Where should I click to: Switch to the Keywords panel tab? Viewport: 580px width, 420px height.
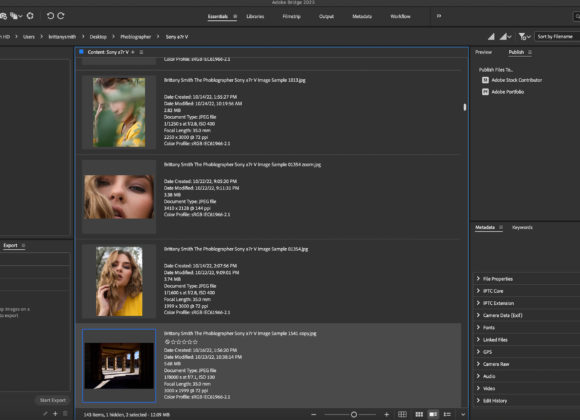click(x=522, y=227)
